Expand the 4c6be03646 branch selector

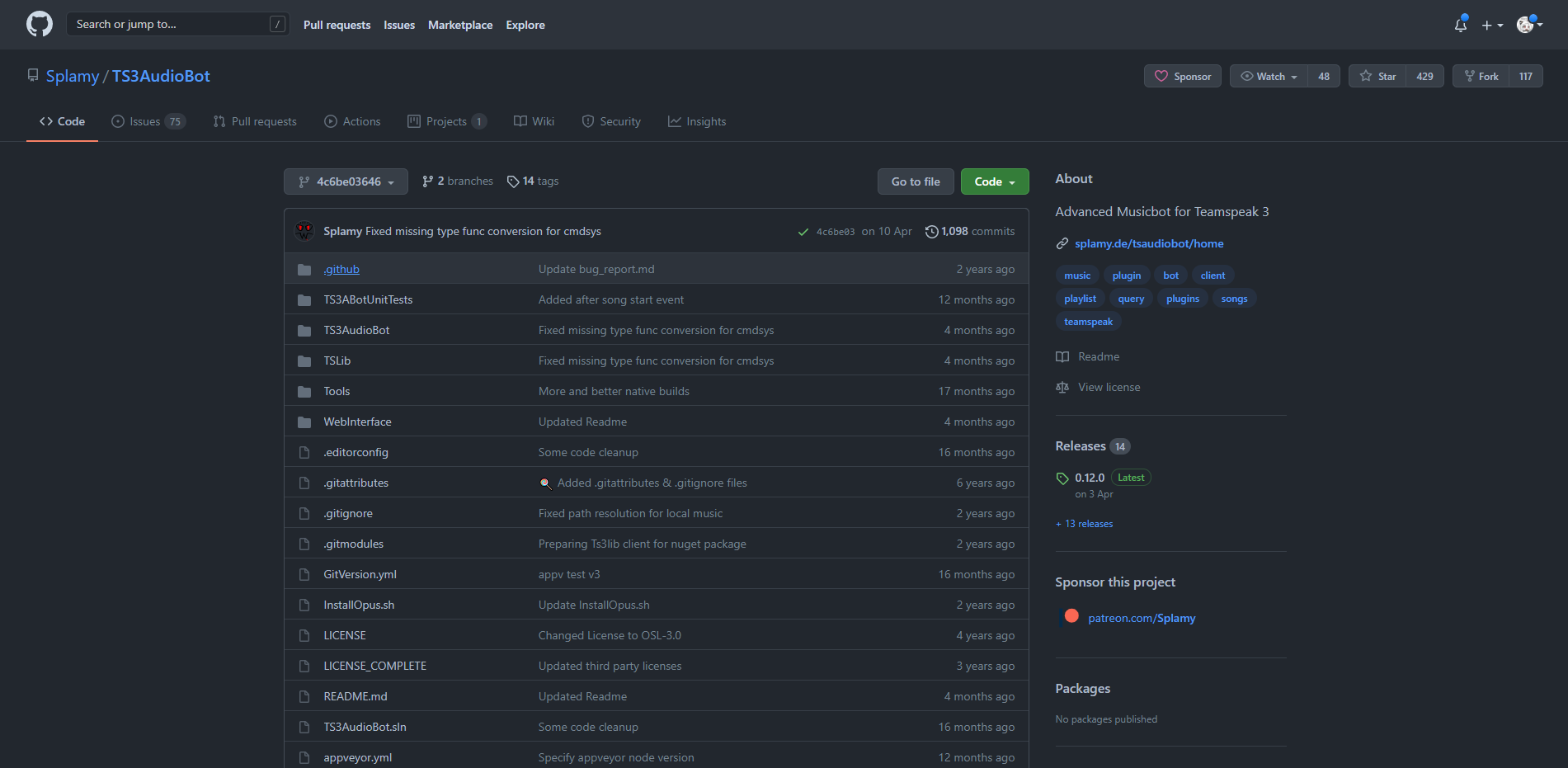346,181
